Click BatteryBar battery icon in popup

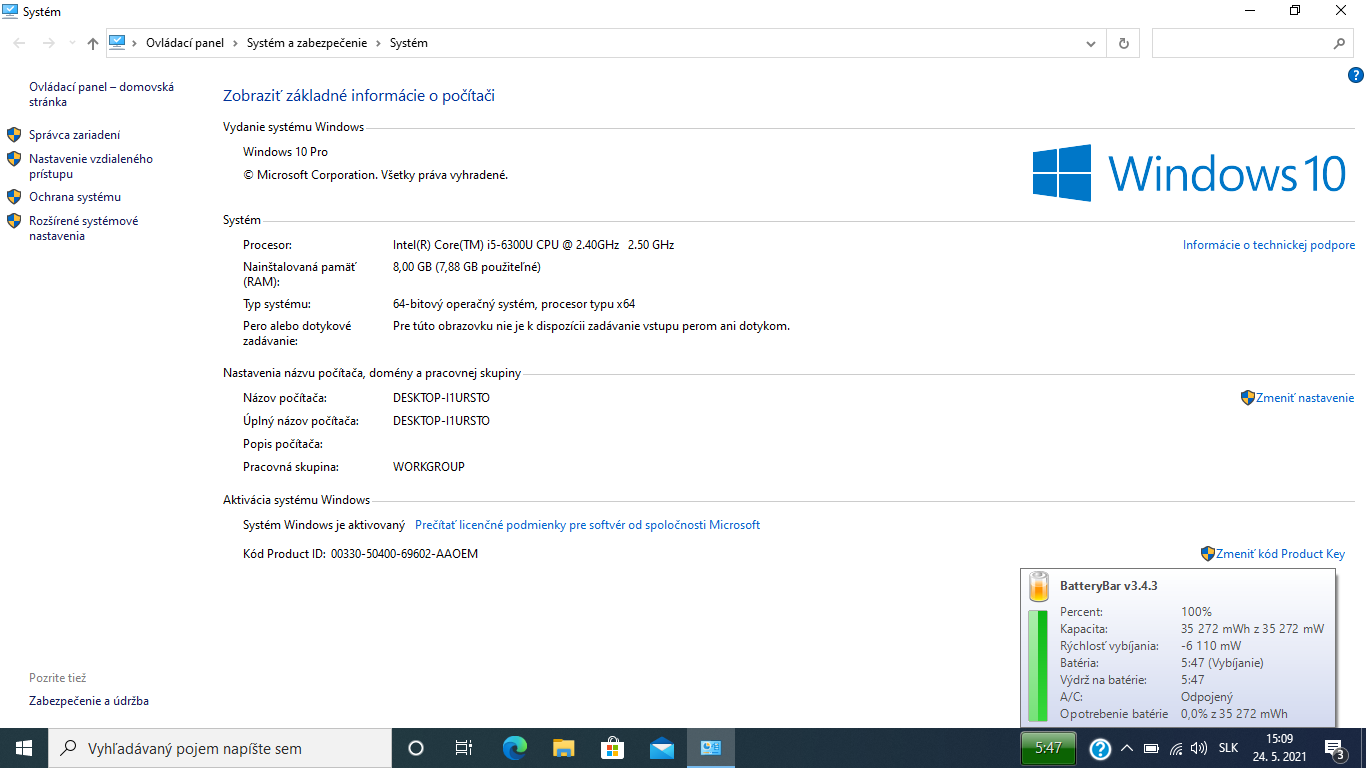click(1038, 586)
